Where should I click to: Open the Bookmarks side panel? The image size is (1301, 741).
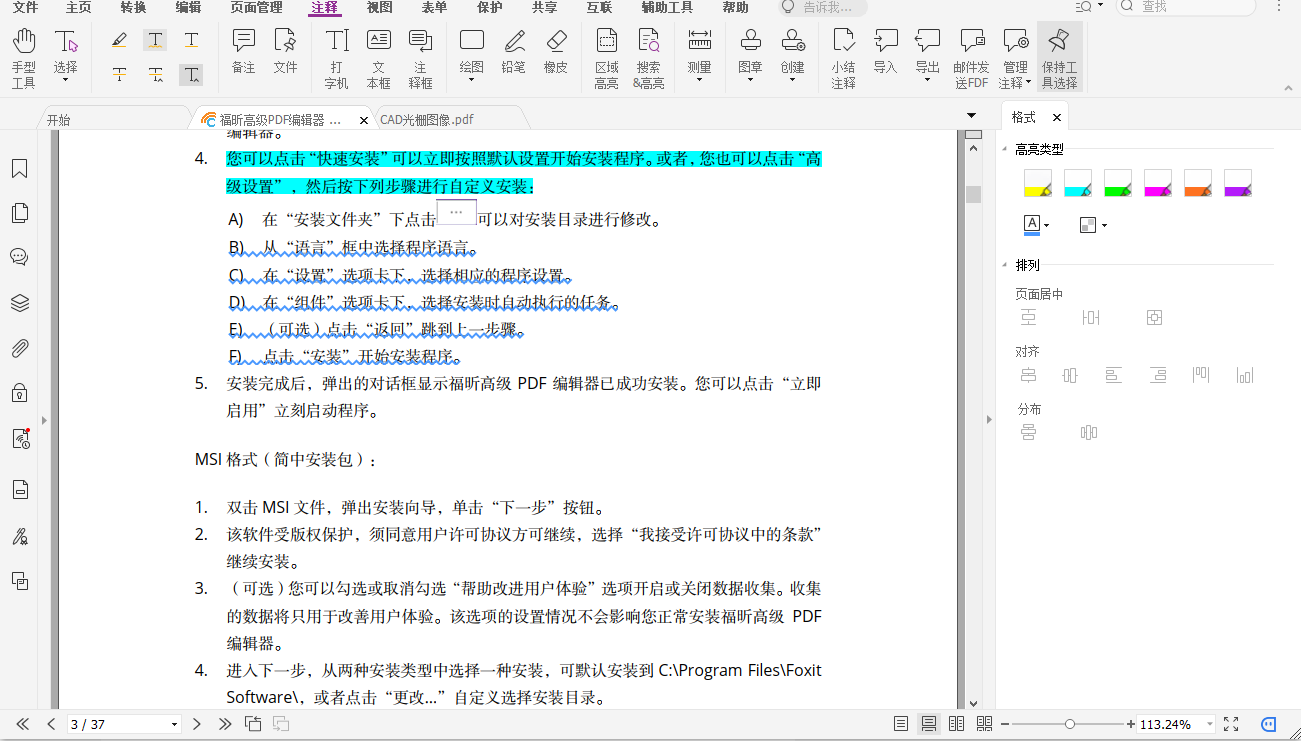(x=19, y=168)
